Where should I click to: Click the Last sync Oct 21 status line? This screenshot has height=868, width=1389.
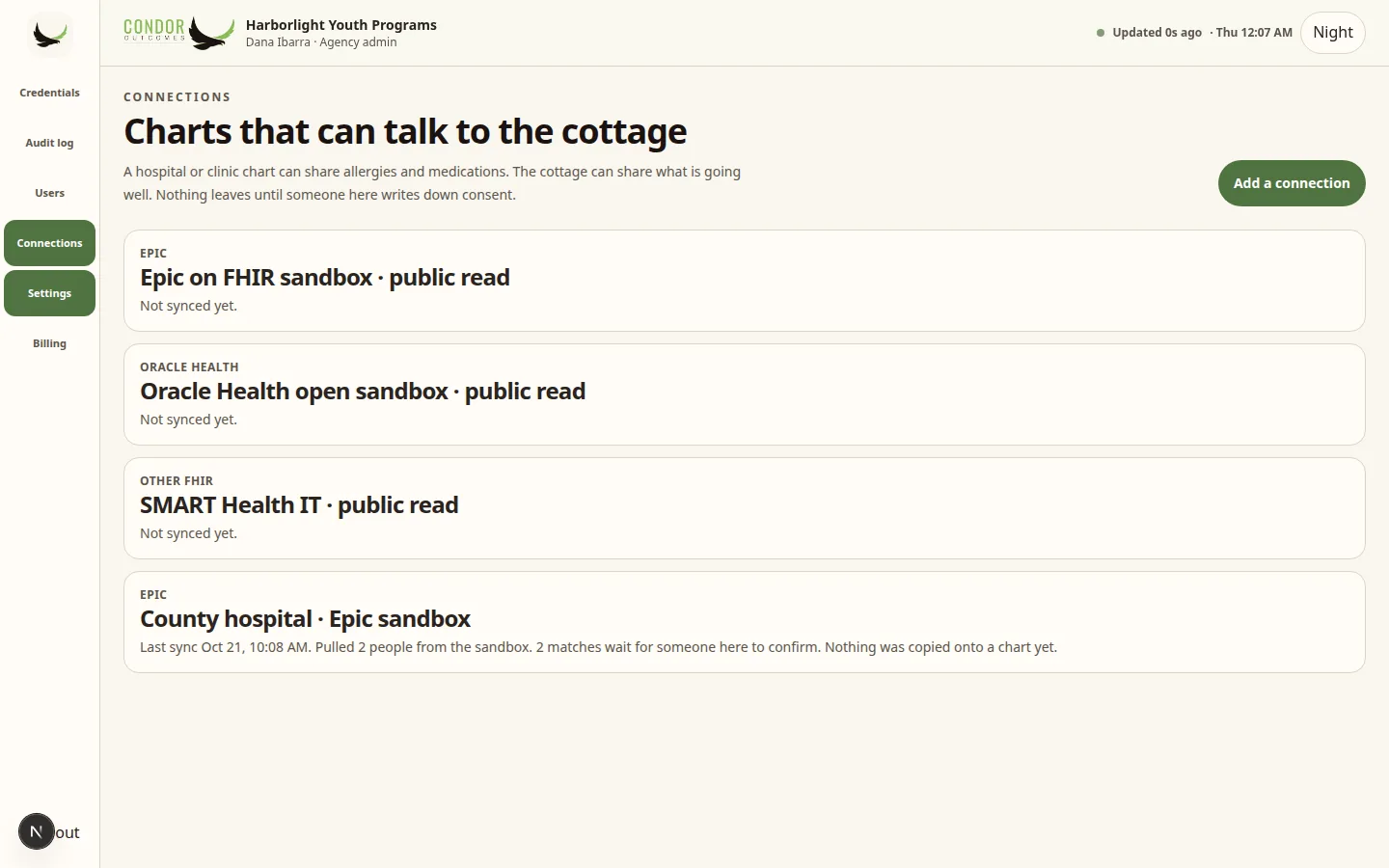tap(598, 647)
